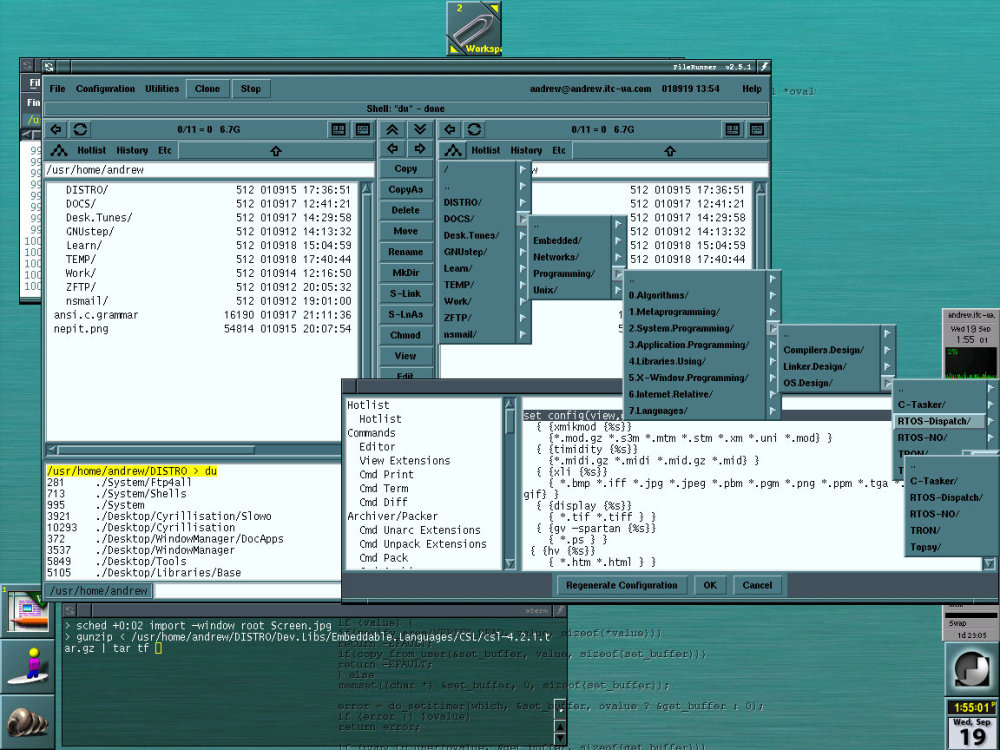Click the configuration tree list scrollbar
The width and height of the screenshot is (1000, 750).
tap(510, 483)
